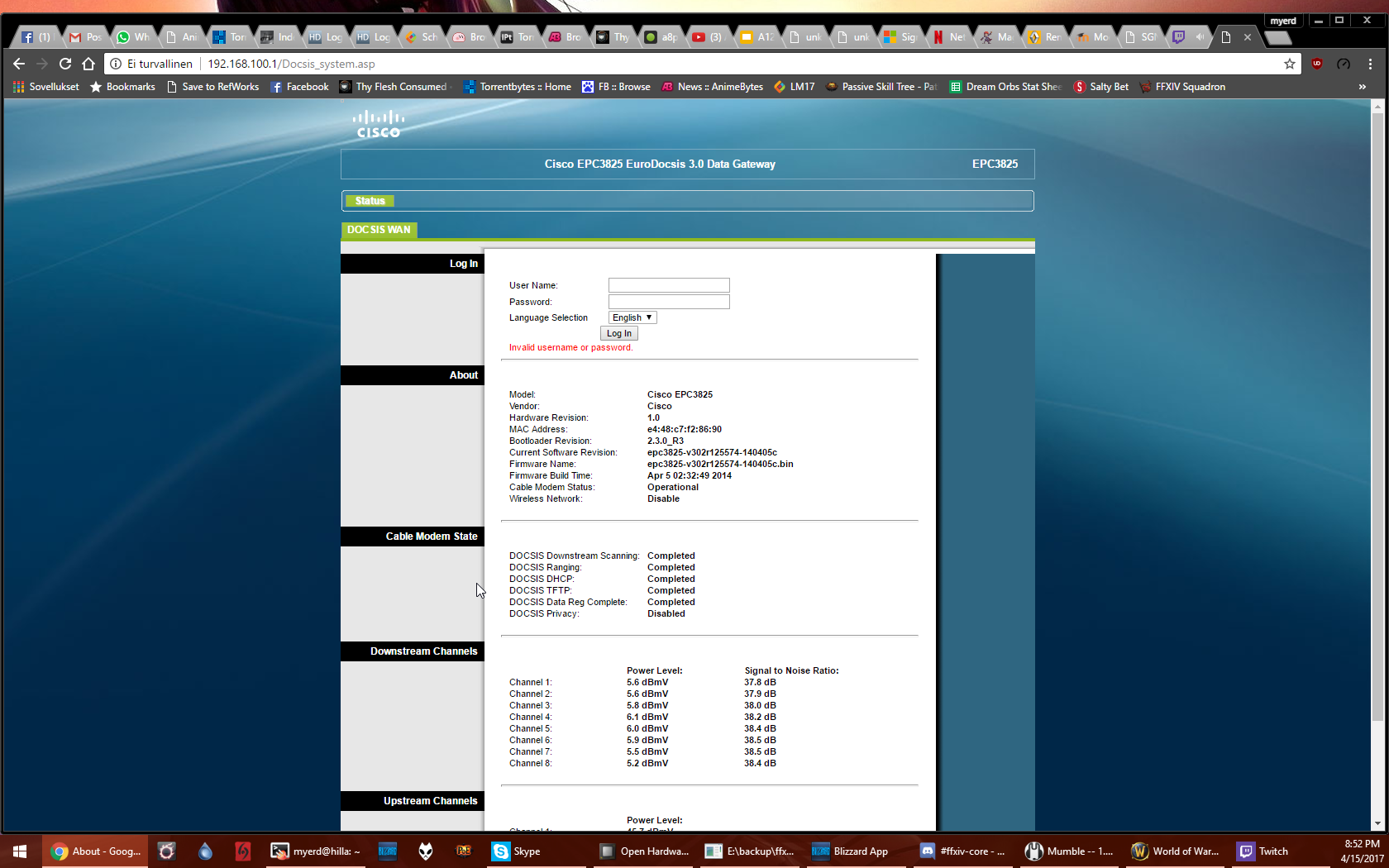The width and height of the screenshot is (1389, 868).
Task: Click the Cisco logo
Action: [378, 125]
